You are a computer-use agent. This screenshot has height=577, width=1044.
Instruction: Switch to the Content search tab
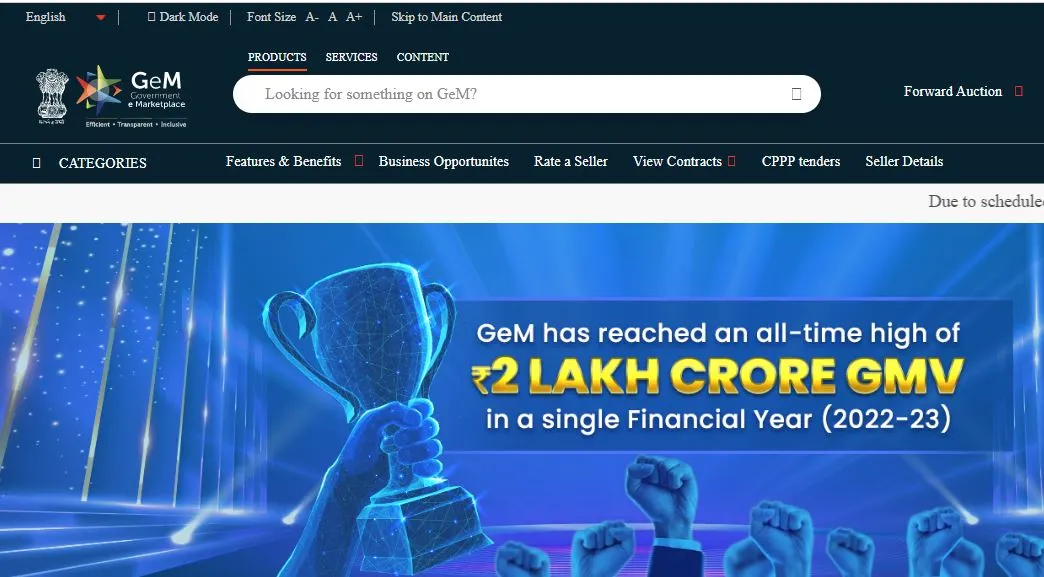click(x=423, y=57)
